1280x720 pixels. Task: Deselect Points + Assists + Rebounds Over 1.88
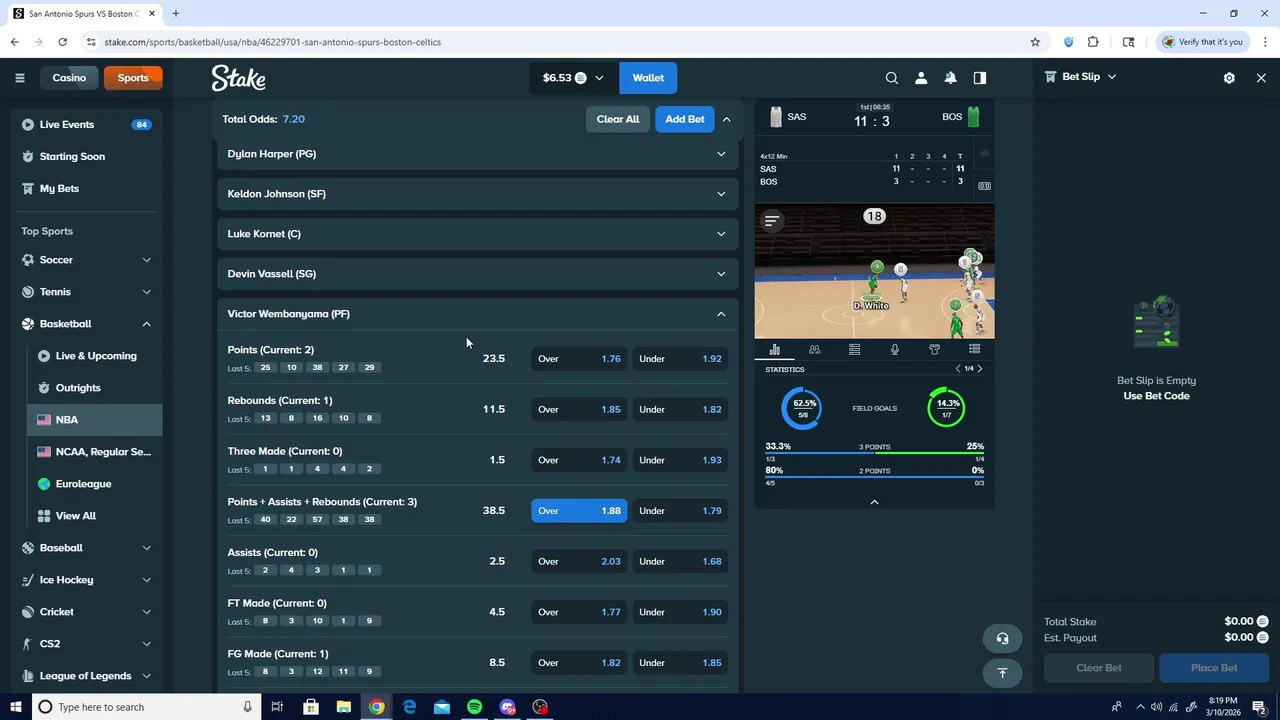(579, 511)
